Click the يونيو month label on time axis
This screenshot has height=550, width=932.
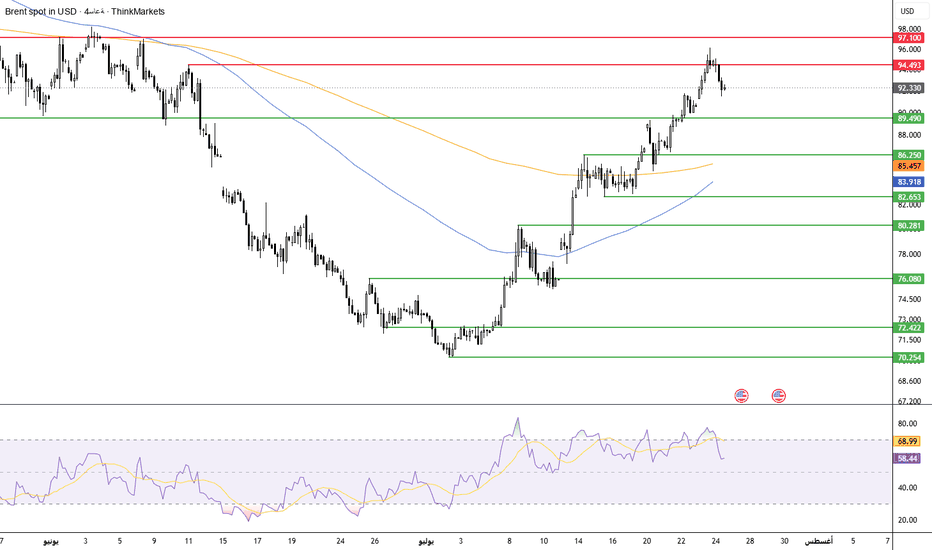(51, 541)
